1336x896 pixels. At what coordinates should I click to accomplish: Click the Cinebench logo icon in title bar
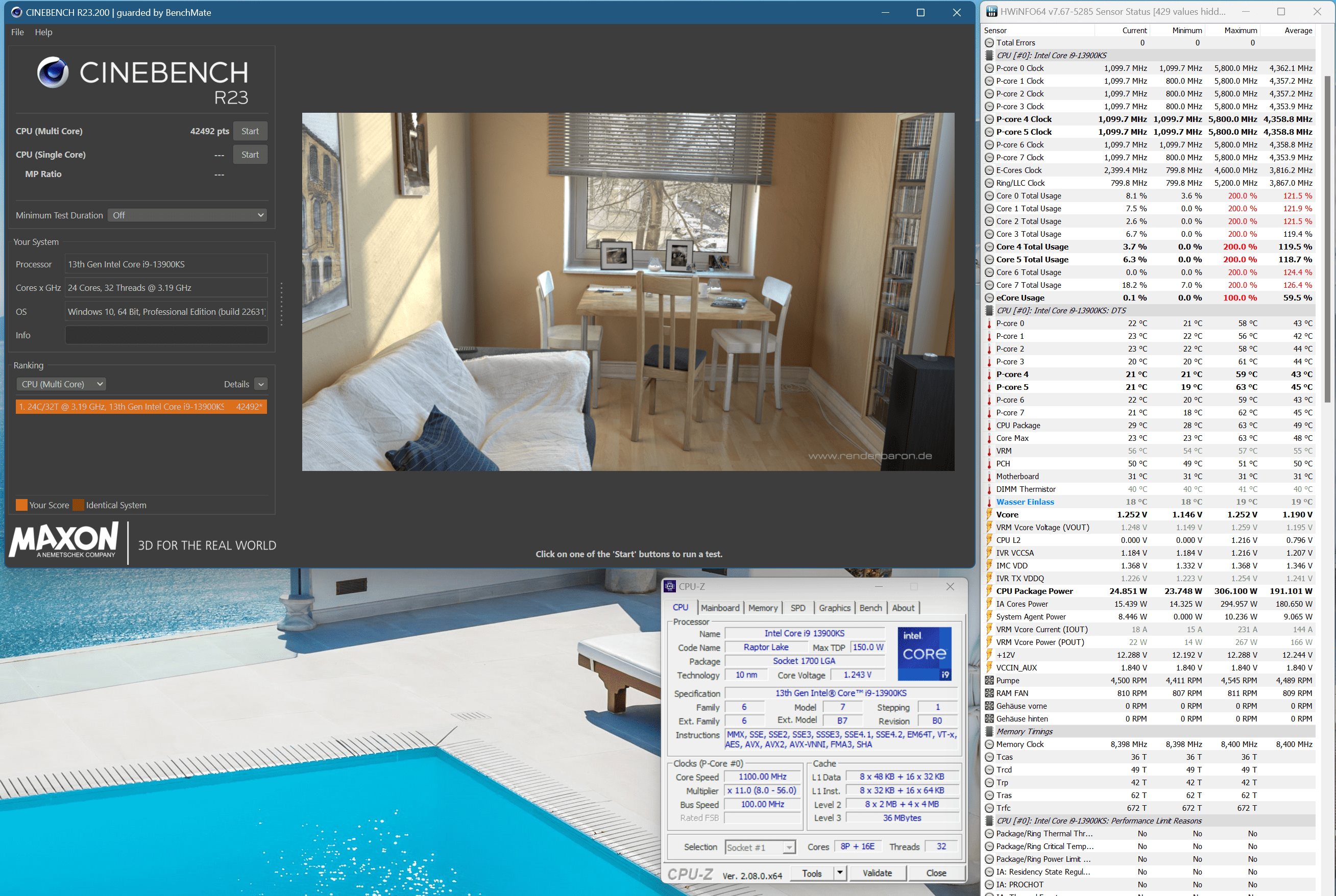[x=16, y=12]
